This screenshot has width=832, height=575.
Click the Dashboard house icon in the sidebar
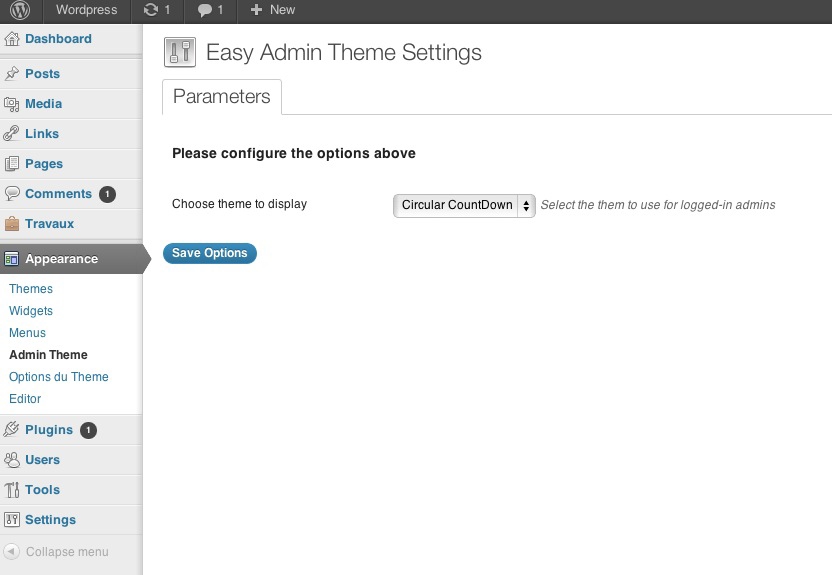click(x=12, y=39)
